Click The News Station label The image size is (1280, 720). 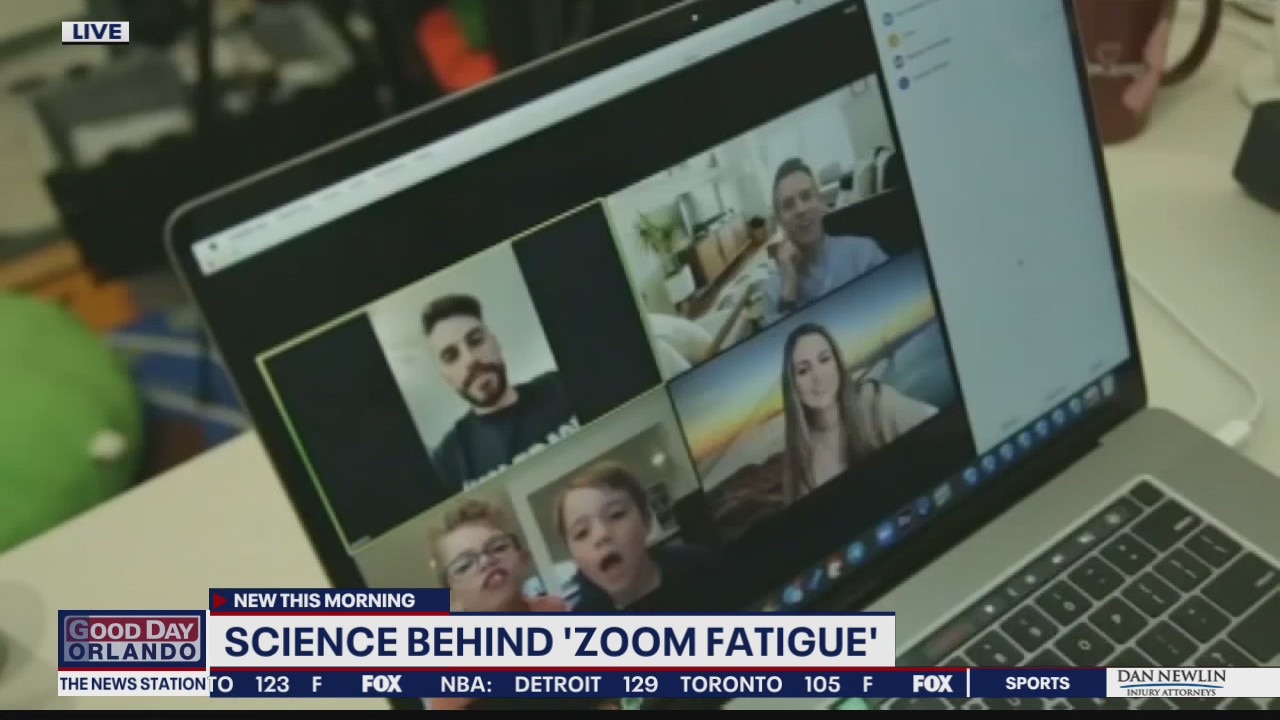pyautogui.click(x=133, y=684)
